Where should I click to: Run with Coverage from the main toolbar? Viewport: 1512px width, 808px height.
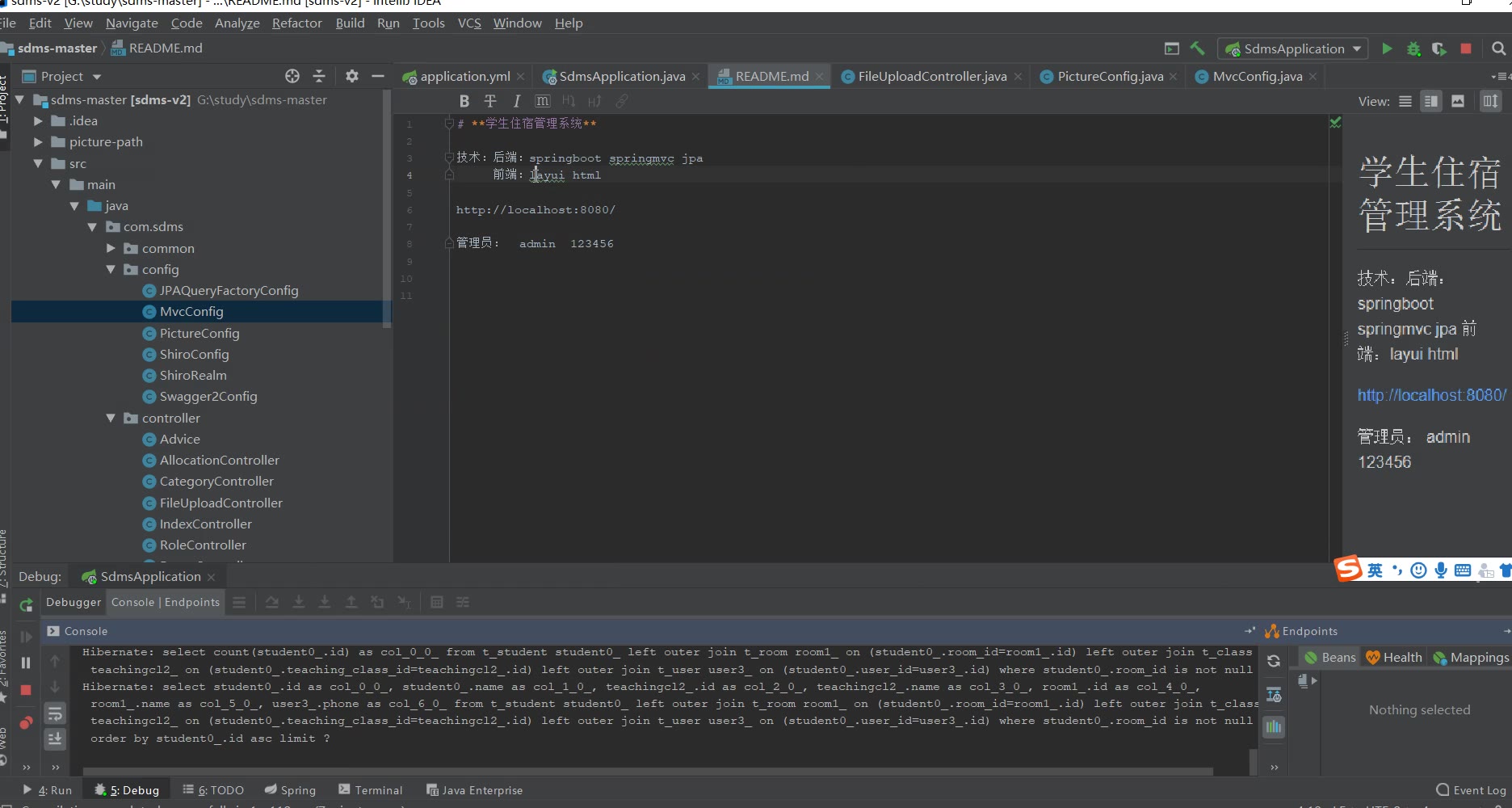coord(1439,48)
